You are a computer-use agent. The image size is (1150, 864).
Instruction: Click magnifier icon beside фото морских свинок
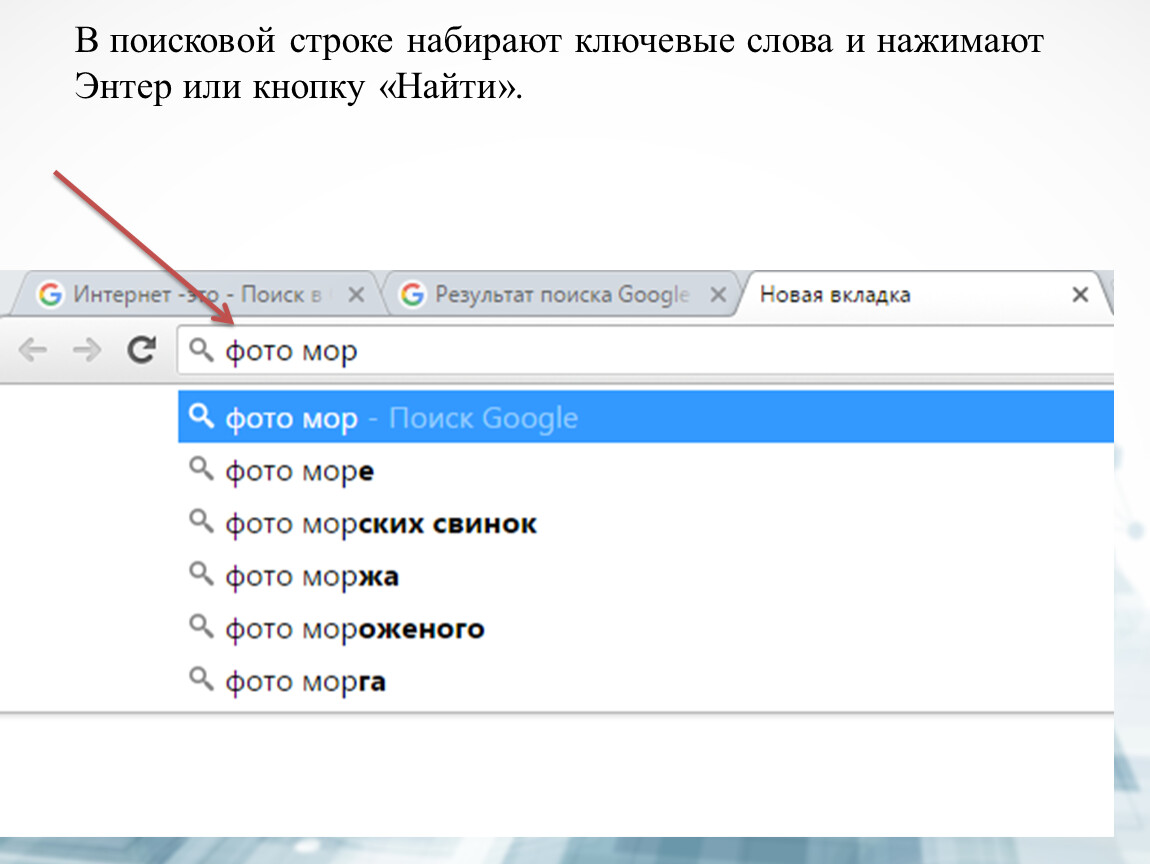coord(201,521)
